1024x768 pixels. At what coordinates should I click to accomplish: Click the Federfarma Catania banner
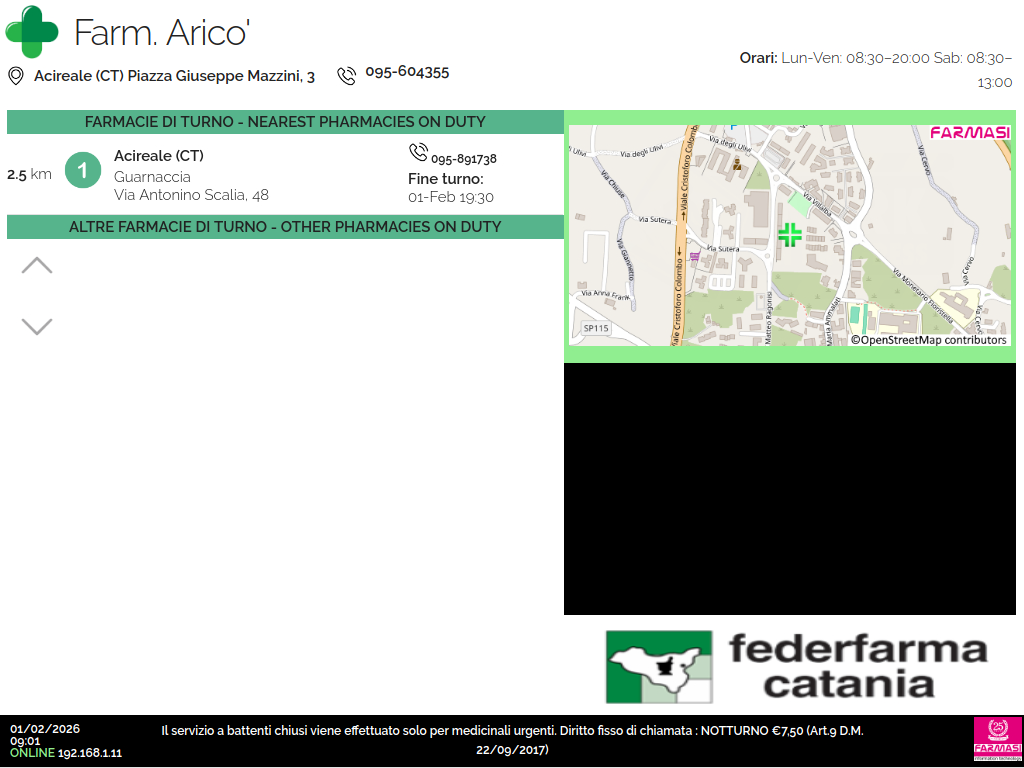[798, 667]
